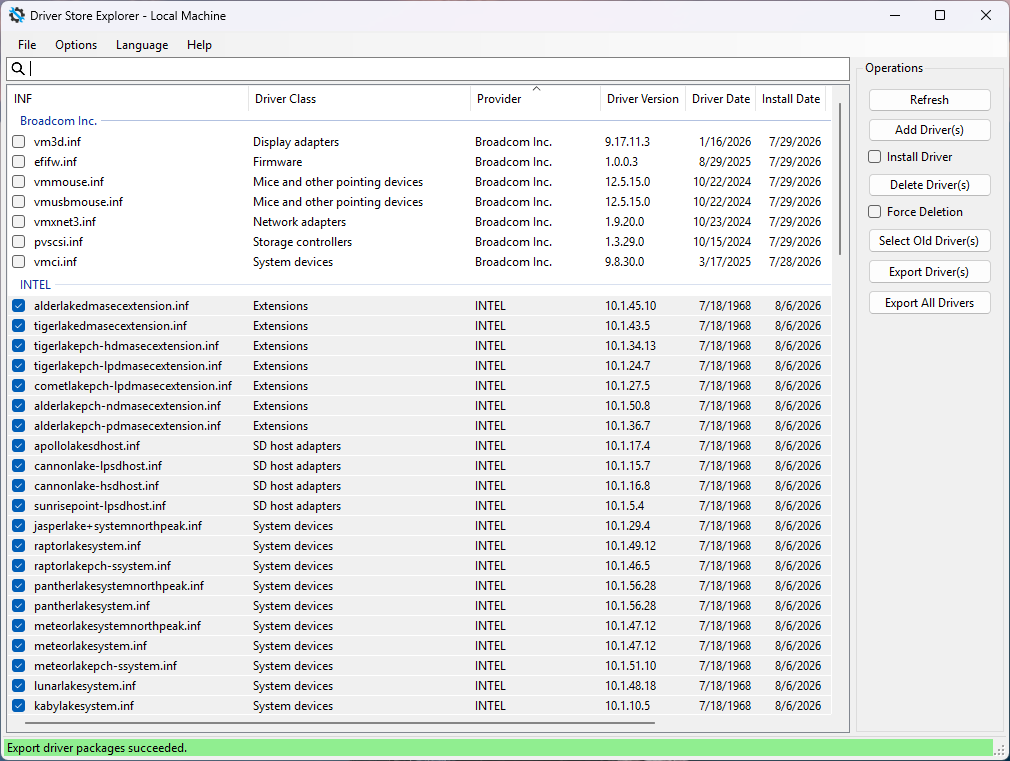The height and width of the screenshot is (761, 1010).
Task: Collapse the Broadcom Inc. group header
Action: (58, 120)
